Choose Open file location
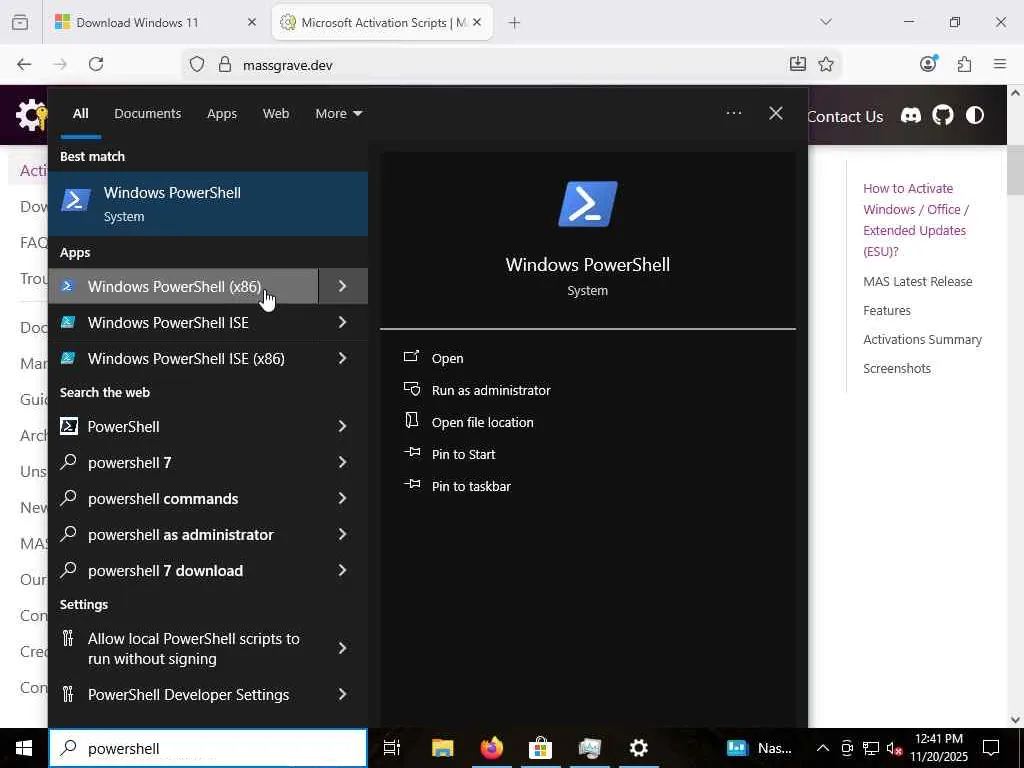The image size is (1024, 768). pos(483,422)
